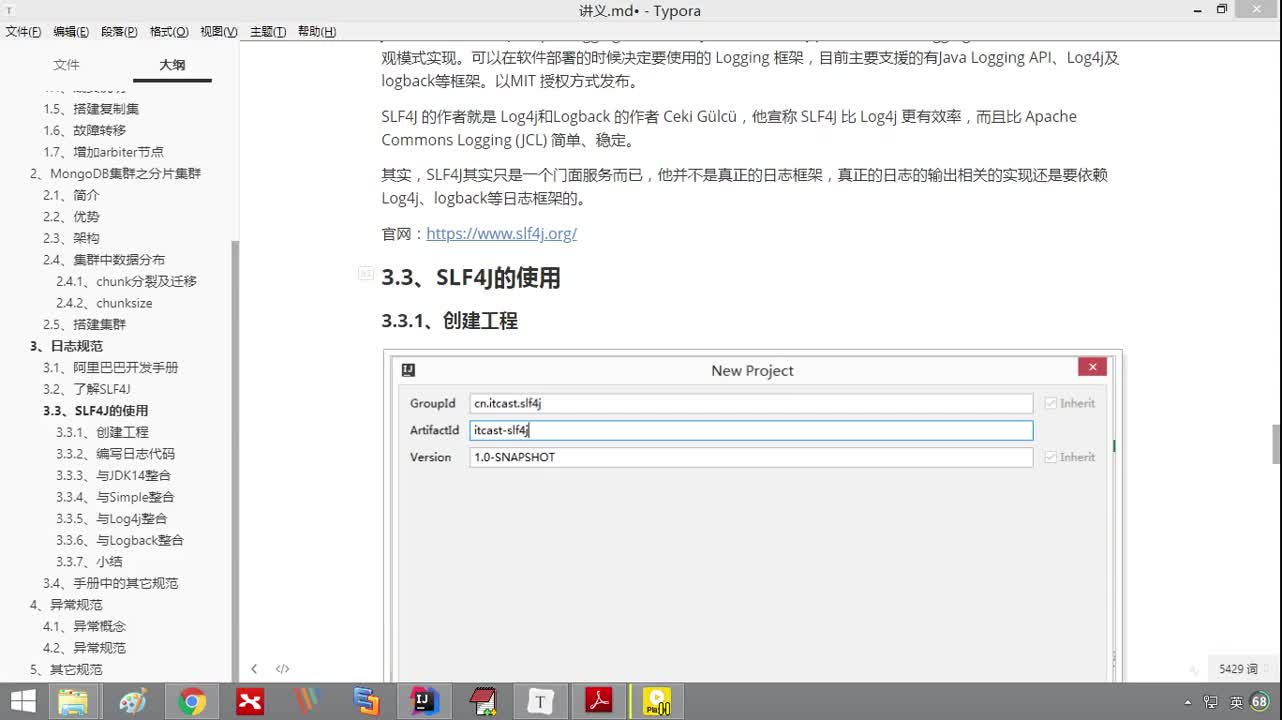Open the 帮助(H) menu
This screenshot has width=1282, height=720.
click(x=317, y=32)
